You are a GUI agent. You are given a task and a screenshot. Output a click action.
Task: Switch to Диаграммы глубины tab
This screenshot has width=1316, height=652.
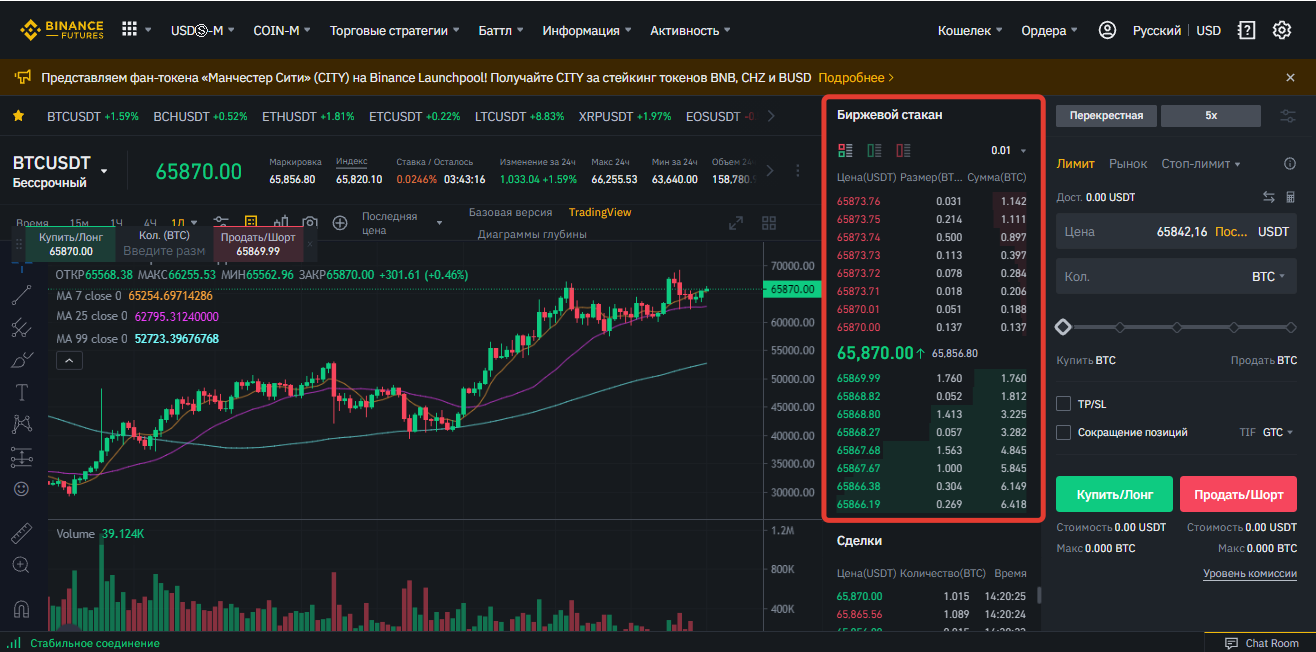(532, 234)
